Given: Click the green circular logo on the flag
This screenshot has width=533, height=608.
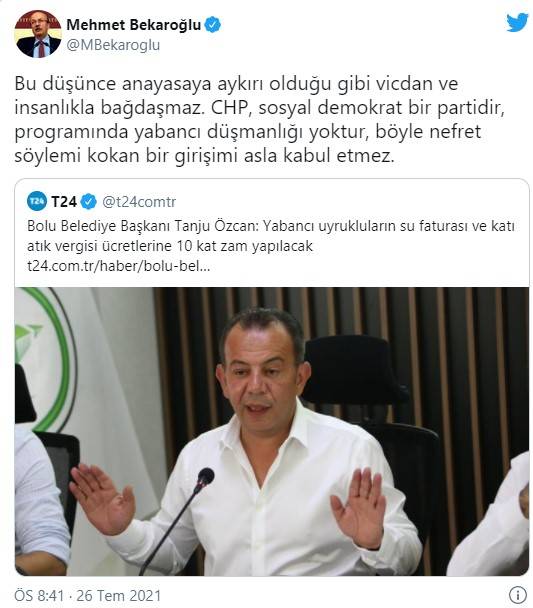Looking at the screenshot, I should (45, 359).
